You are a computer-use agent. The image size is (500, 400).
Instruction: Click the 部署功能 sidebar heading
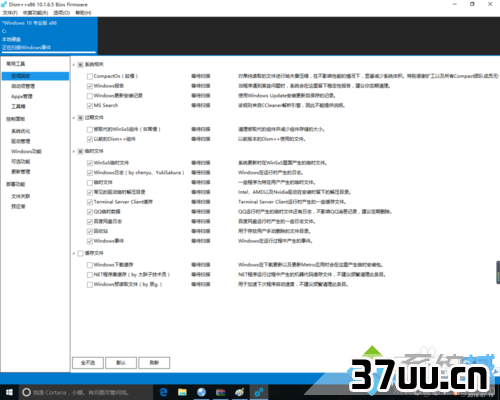tap(16, 184)
